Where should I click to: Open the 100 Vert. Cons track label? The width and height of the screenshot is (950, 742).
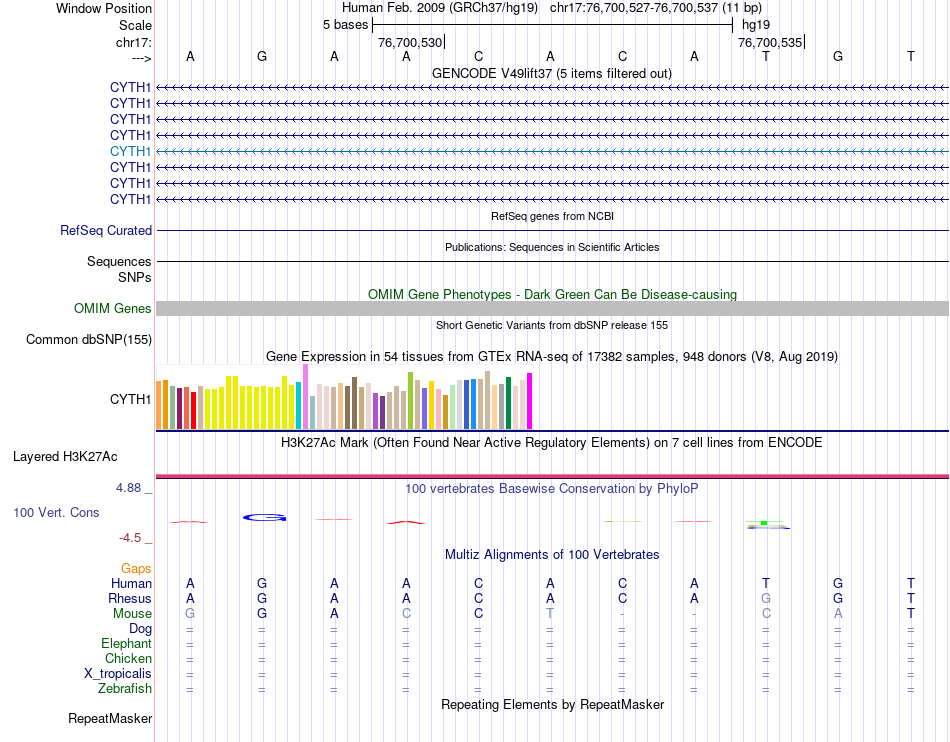coord(56,512)
